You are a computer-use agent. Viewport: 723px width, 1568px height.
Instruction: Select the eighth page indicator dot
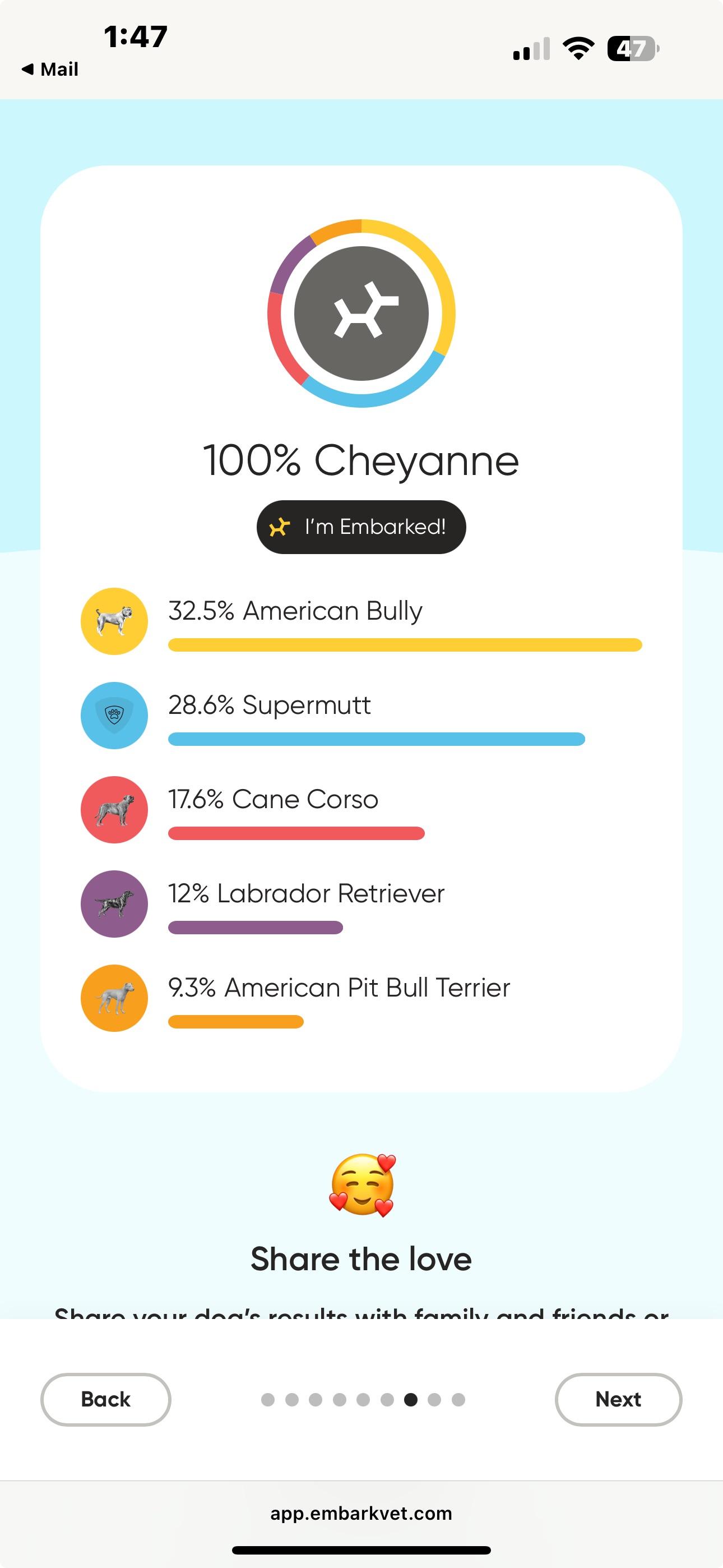click(434, 1399)
